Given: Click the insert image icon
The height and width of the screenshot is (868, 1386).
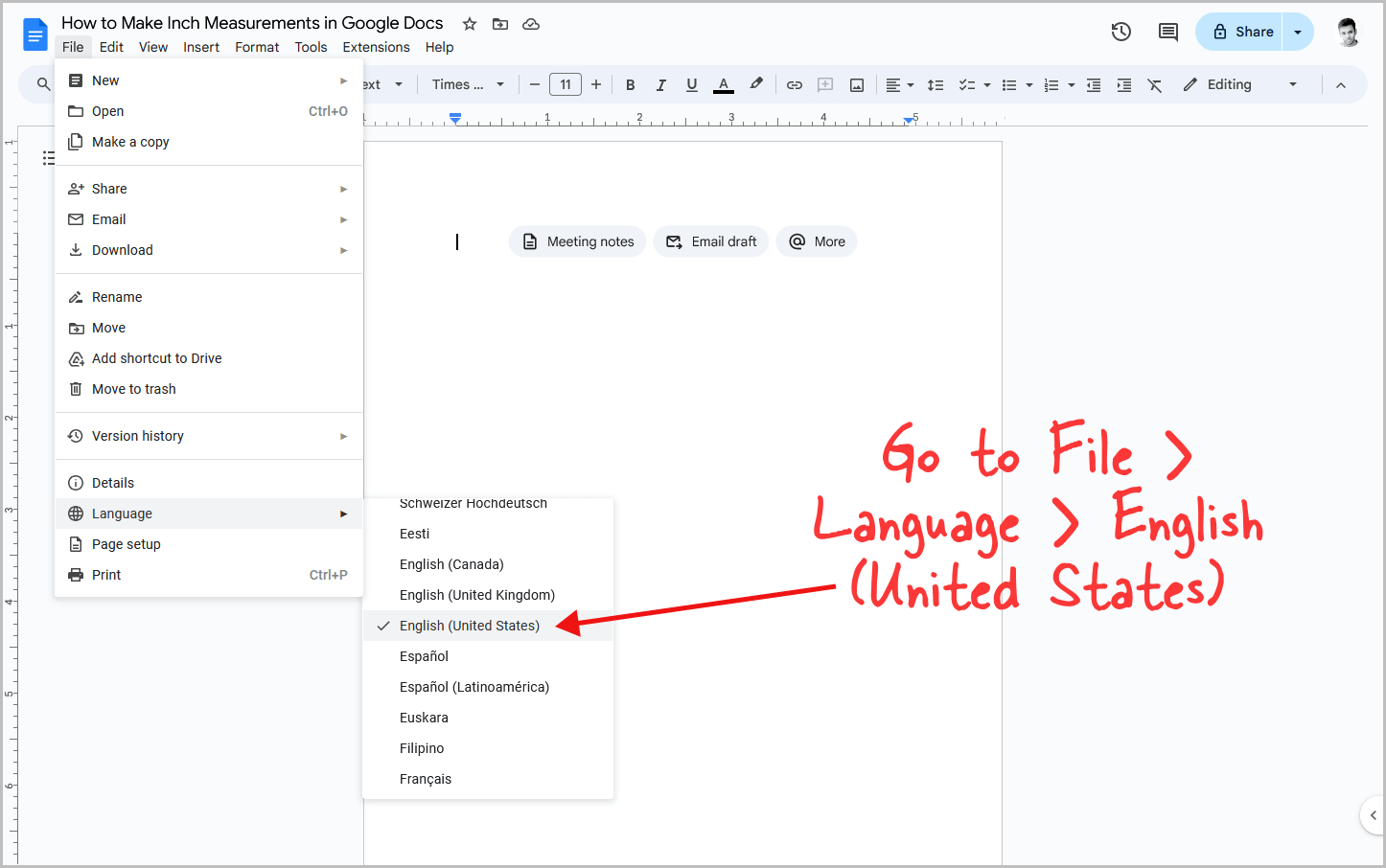Looking at the screenshot, I should coord(857,84).
